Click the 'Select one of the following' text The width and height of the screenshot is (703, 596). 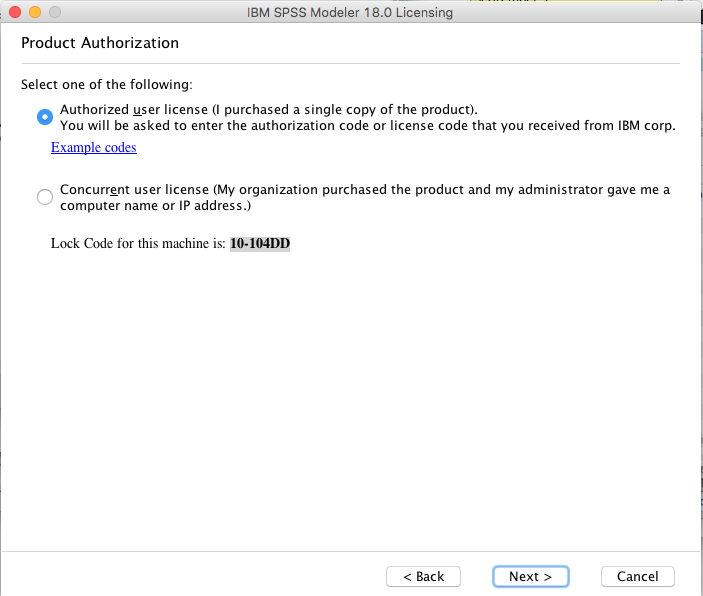[x=107, y=84]
